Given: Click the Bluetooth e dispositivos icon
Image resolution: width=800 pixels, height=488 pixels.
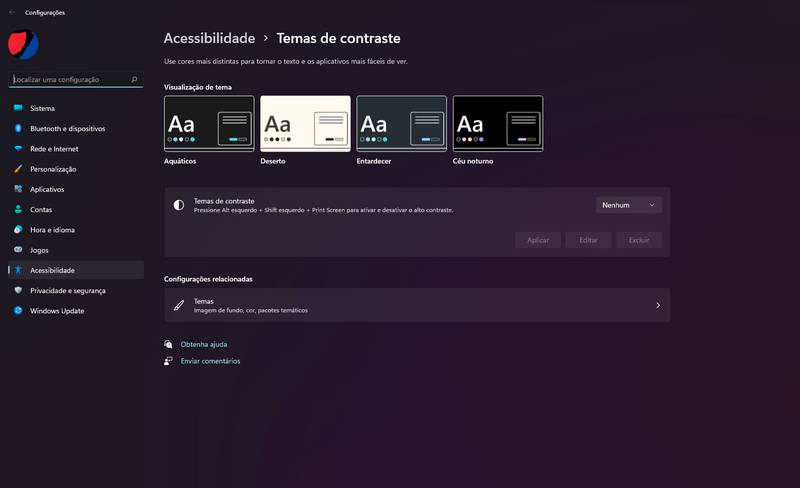Looking at the screenshot, I should [18, 128].
